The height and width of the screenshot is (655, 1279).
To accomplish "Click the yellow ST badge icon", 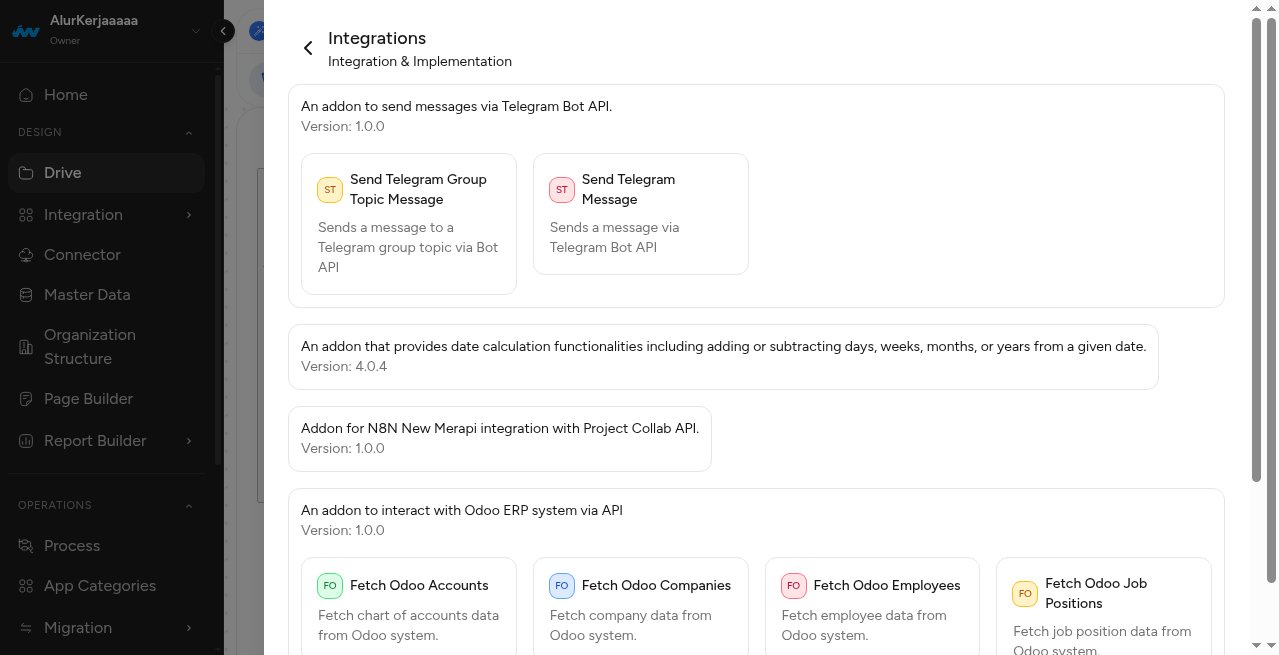I will [330, 190].
